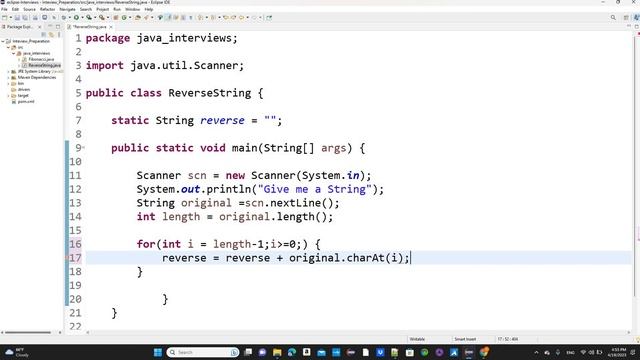The image size is (640, 360).
Task: Click the New Java Class icon
Action: point(124,18)
